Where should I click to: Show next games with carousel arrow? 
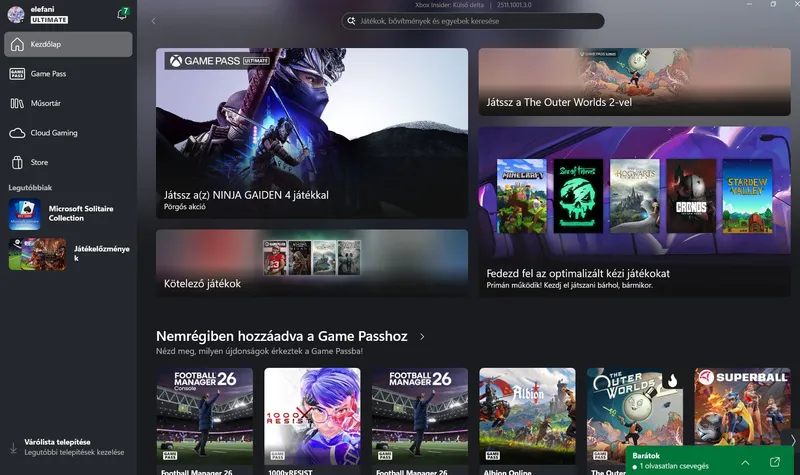coord(792,440)
